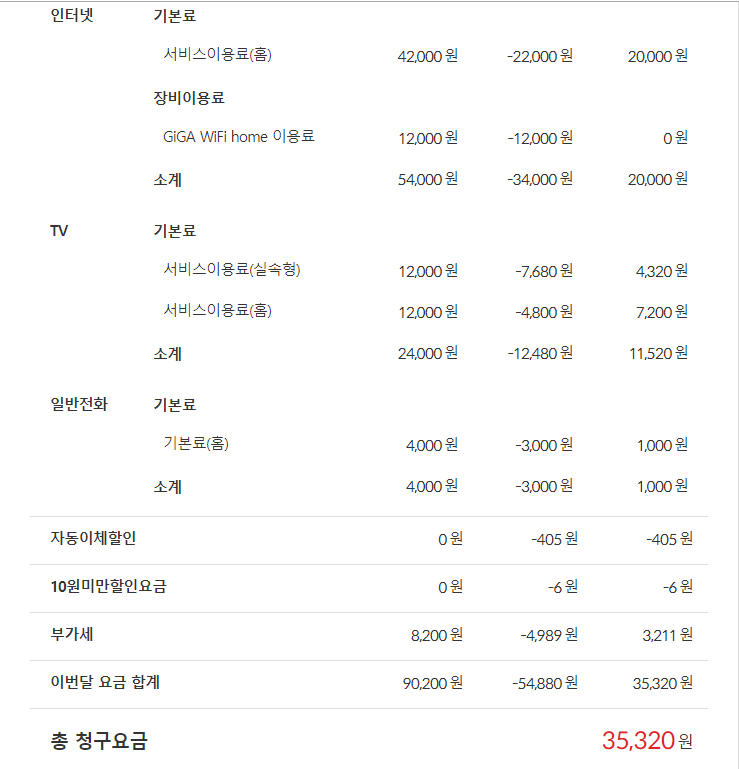Select the 90,200 원 monthly total
The height and width of the screenshot is (769, 739).
coord(432,684)
